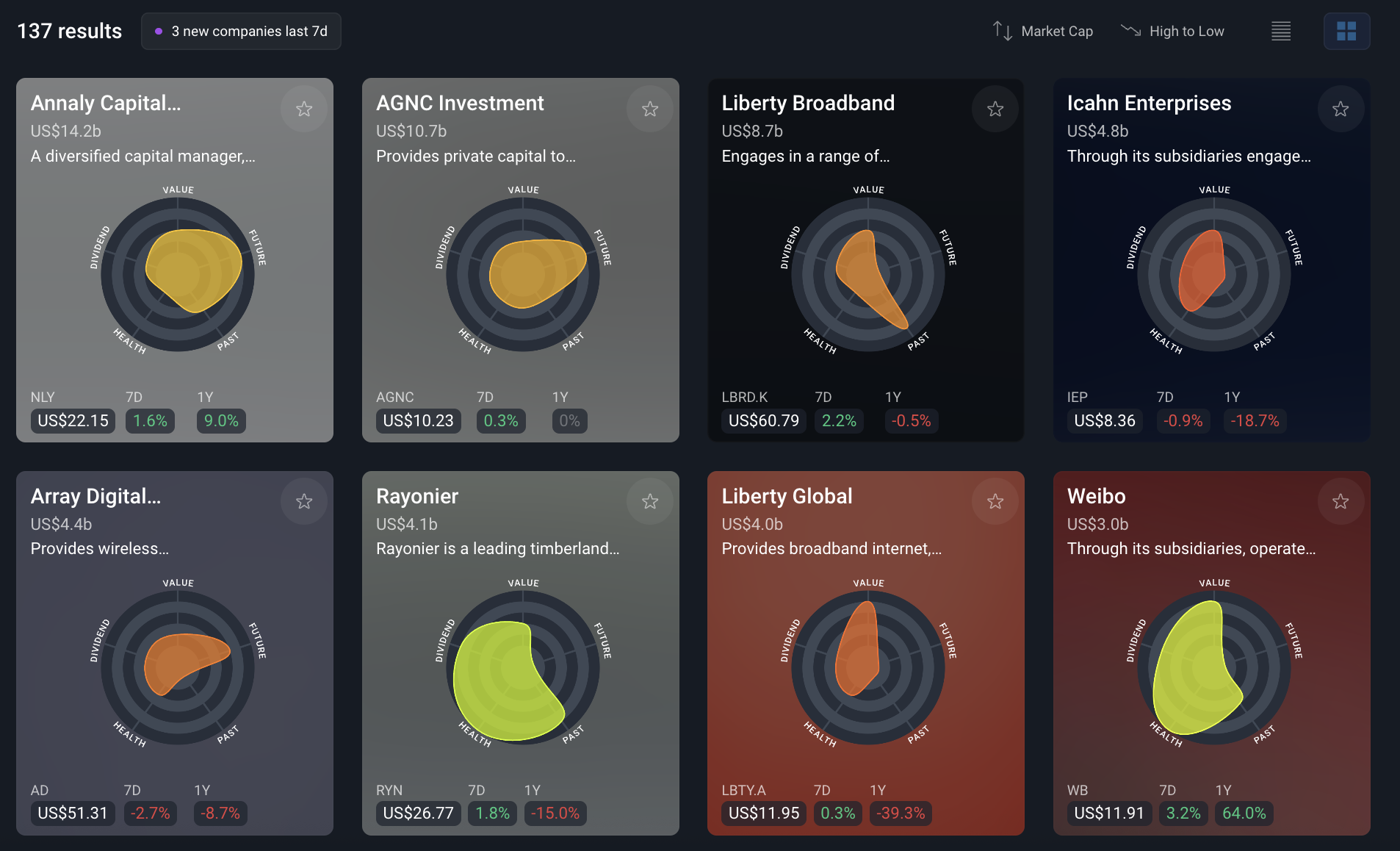
Task: Open the Icahn Enterprises snowflake chart
Action: click(1214, 274)
